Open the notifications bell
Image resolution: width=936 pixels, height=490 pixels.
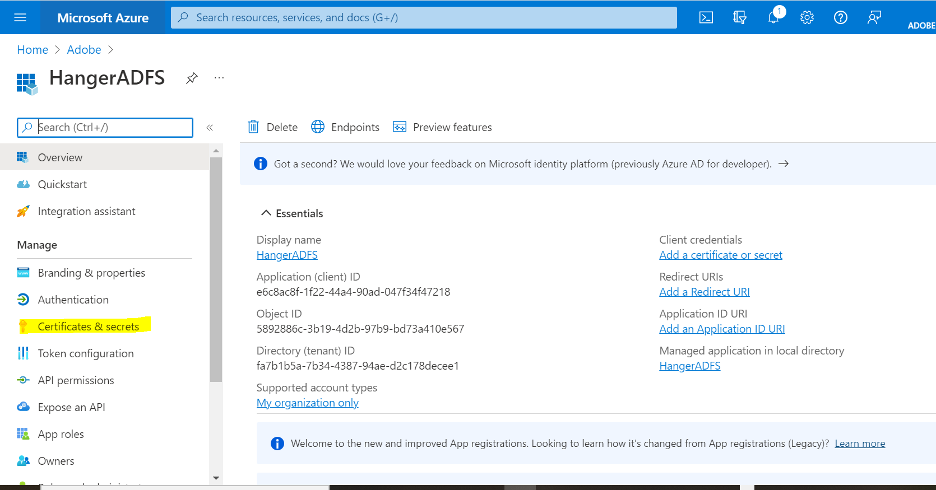click(774, 17)
